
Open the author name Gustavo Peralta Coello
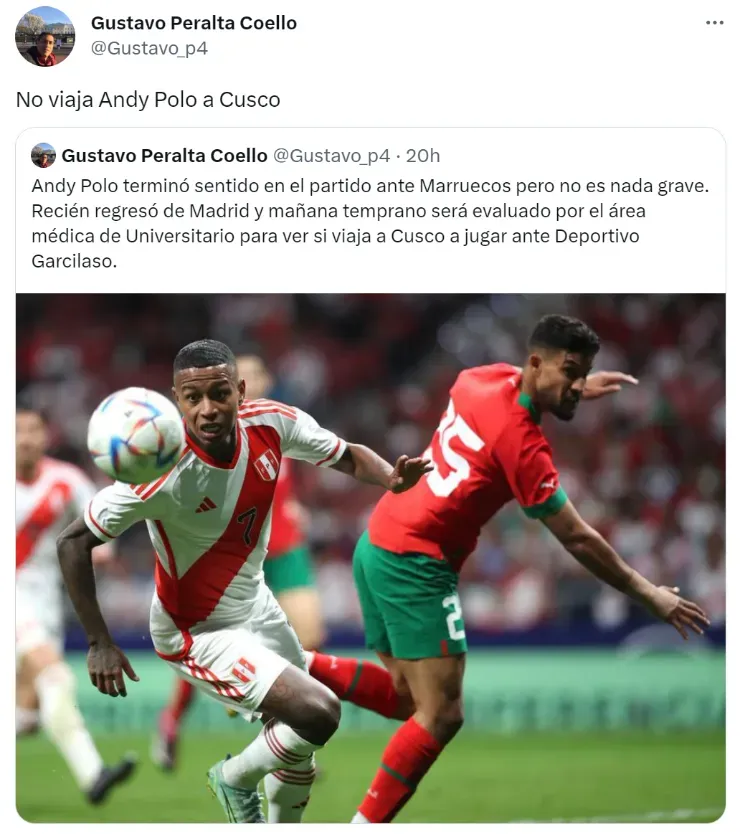click(x=194, y=23)
